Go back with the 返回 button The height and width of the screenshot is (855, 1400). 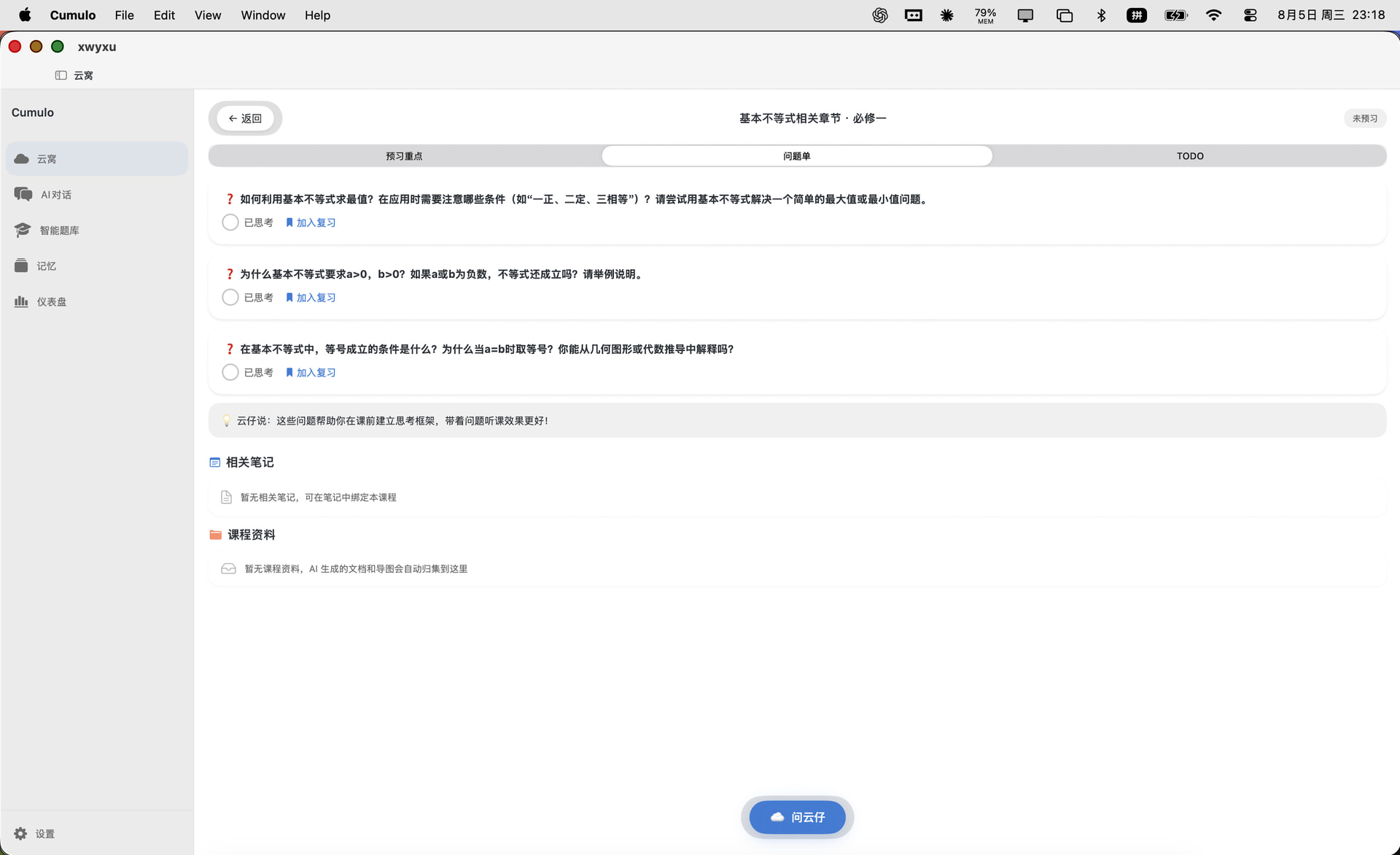pos(245,118)
